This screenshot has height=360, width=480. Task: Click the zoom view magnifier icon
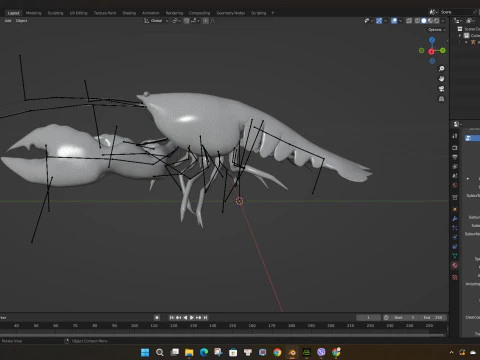pyautogui.click(x=441, y=69)
